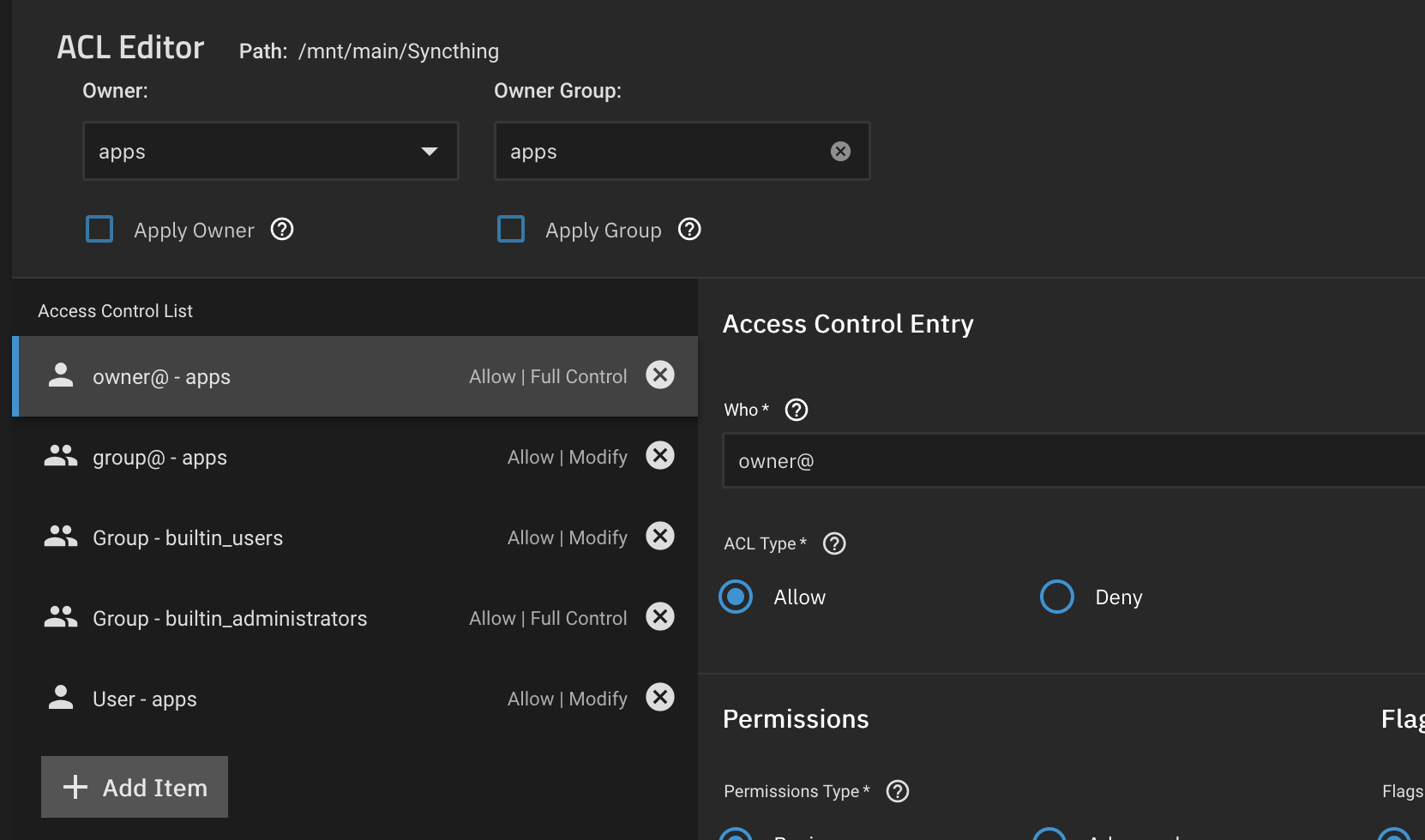Screen dimensions: 1425x840
Task: Remove the builtin_administrators entry
Action: pos(660,616)
